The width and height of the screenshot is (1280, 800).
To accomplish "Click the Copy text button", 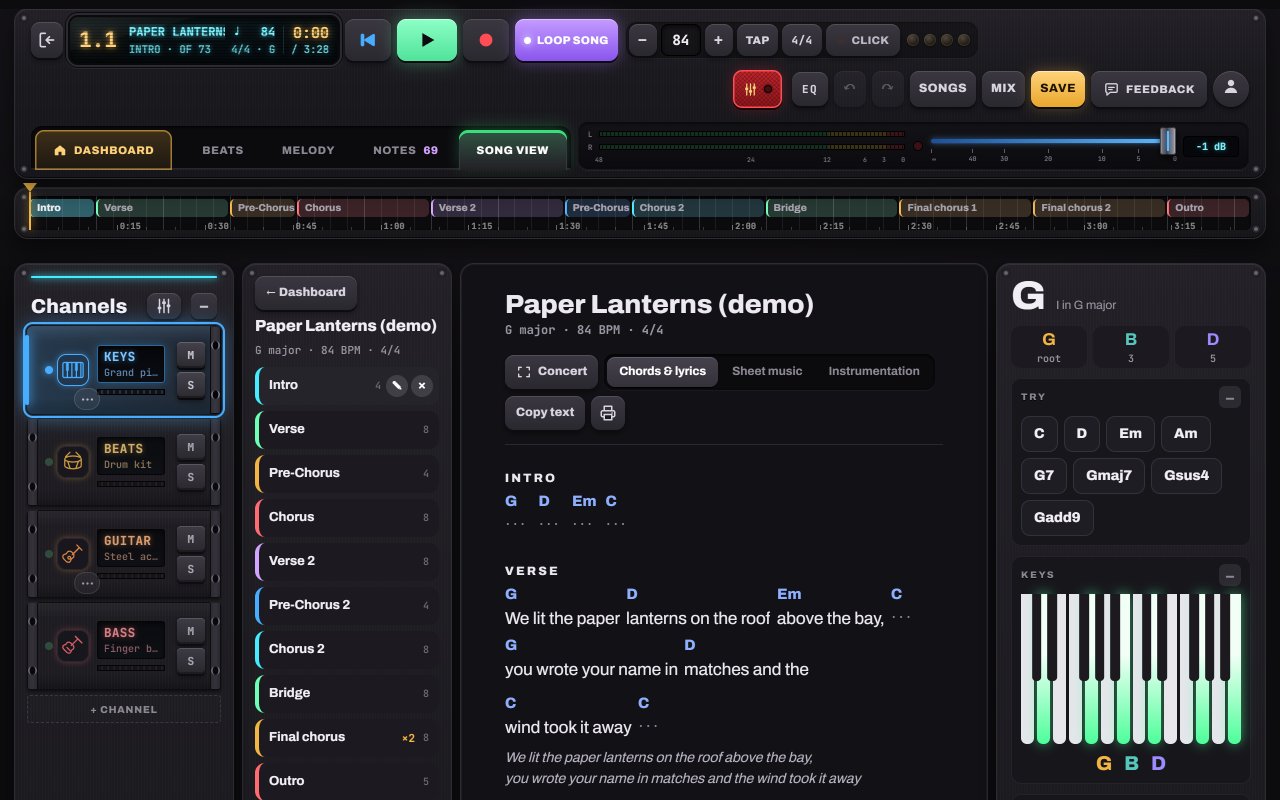I will [x=545, y=412].
